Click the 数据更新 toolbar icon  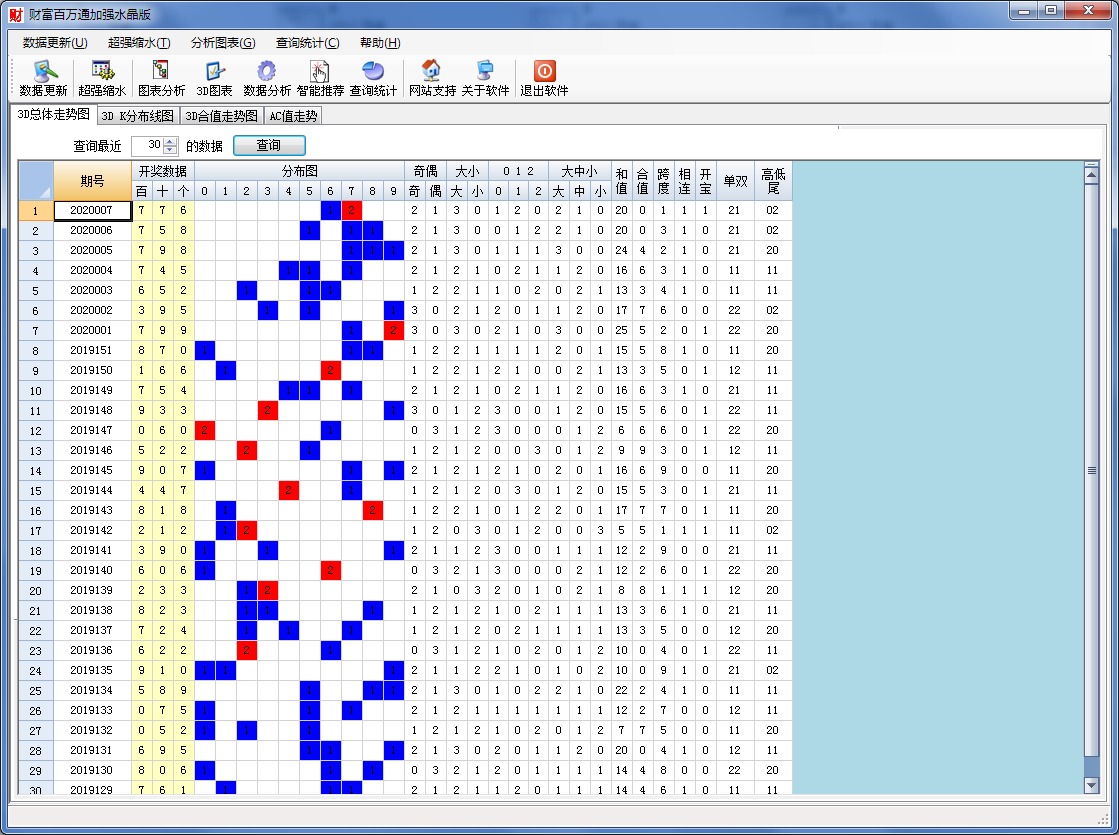point(43,72)
